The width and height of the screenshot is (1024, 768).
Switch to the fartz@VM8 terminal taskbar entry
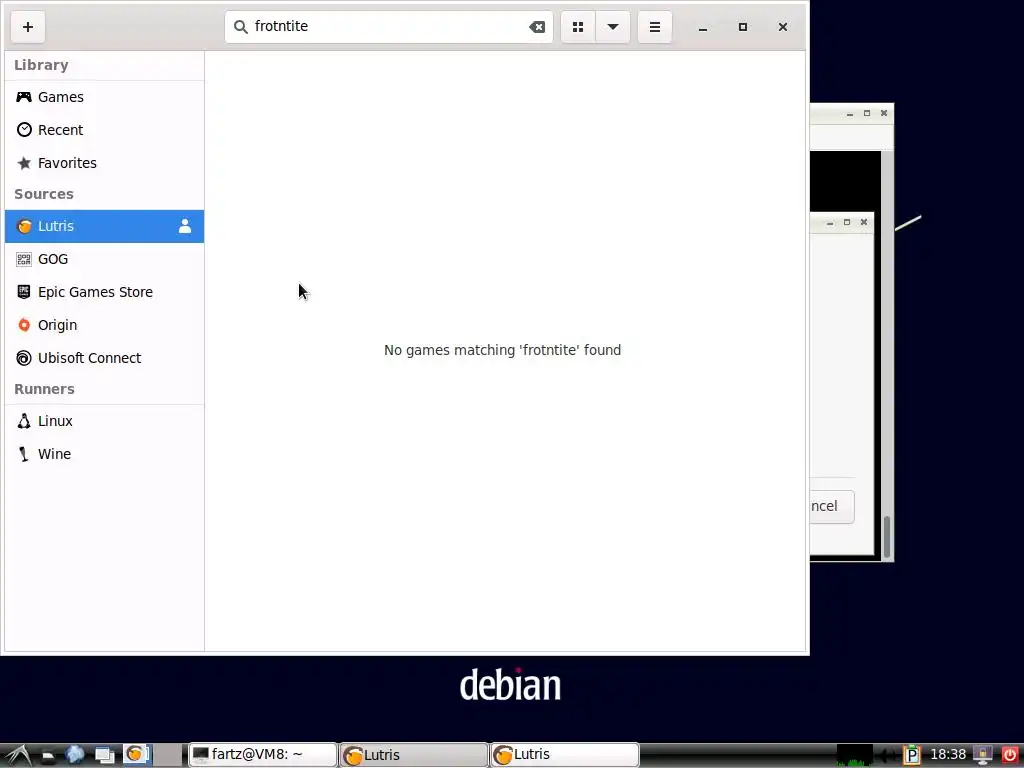tap(263, 755)
